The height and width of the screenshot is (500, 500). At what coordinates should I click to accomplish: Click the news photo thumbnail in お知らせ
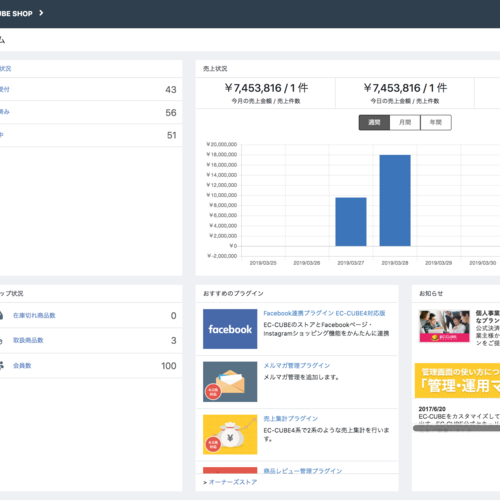point(444,326)
